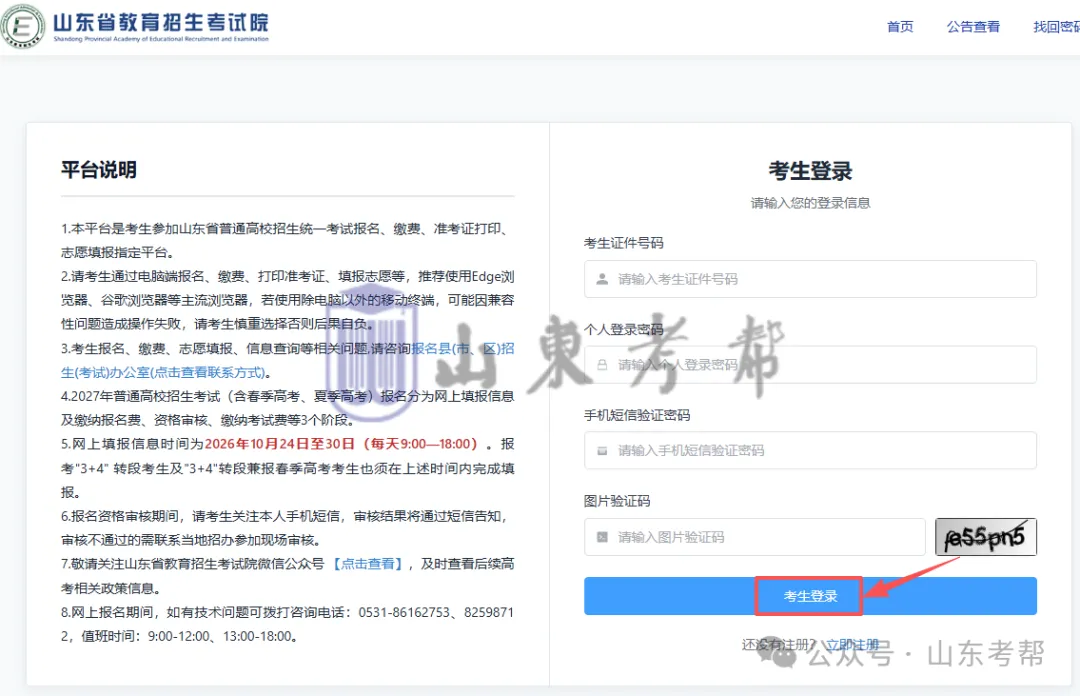Click the 考生证件号码 label
Viewport: 1080px width, 696px height.
pyautogui.click(x=623, y=243)
